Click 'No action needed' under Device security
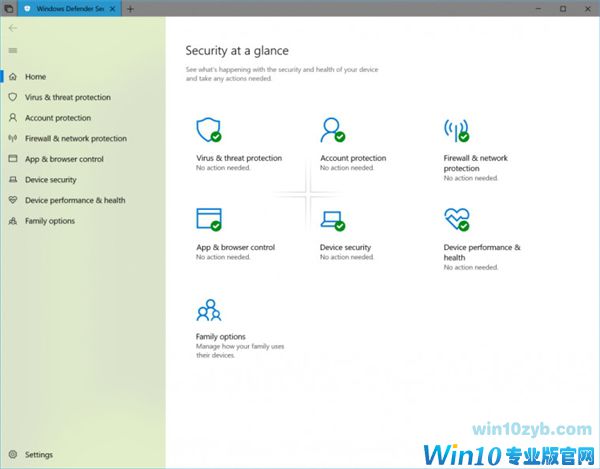600x469 pixels. coord(347,257)
